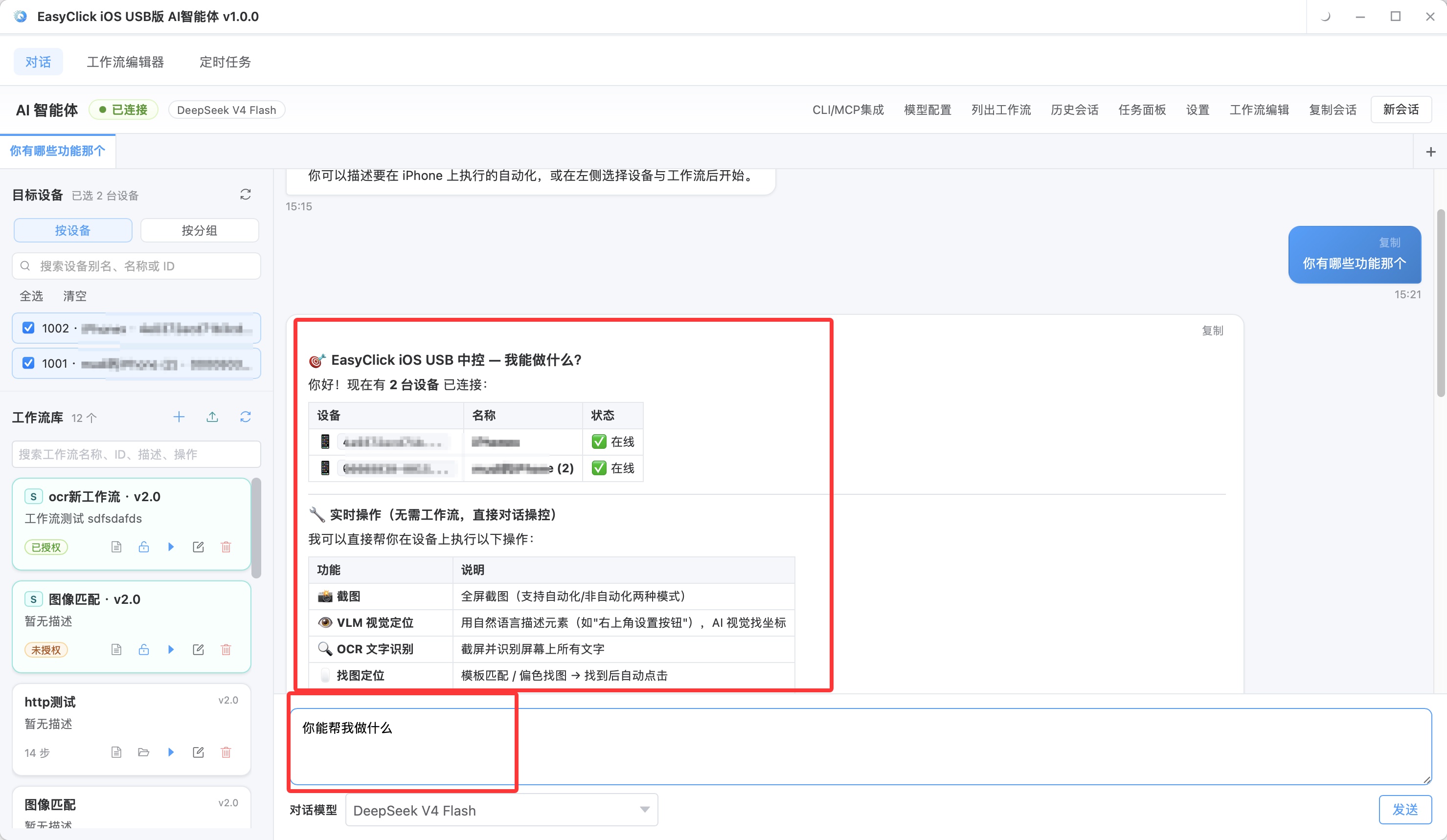Click the workflow library scrollbar thumb
Image resolution: width=1447 pixels, height=840 pixels.
tap(256, 528)
